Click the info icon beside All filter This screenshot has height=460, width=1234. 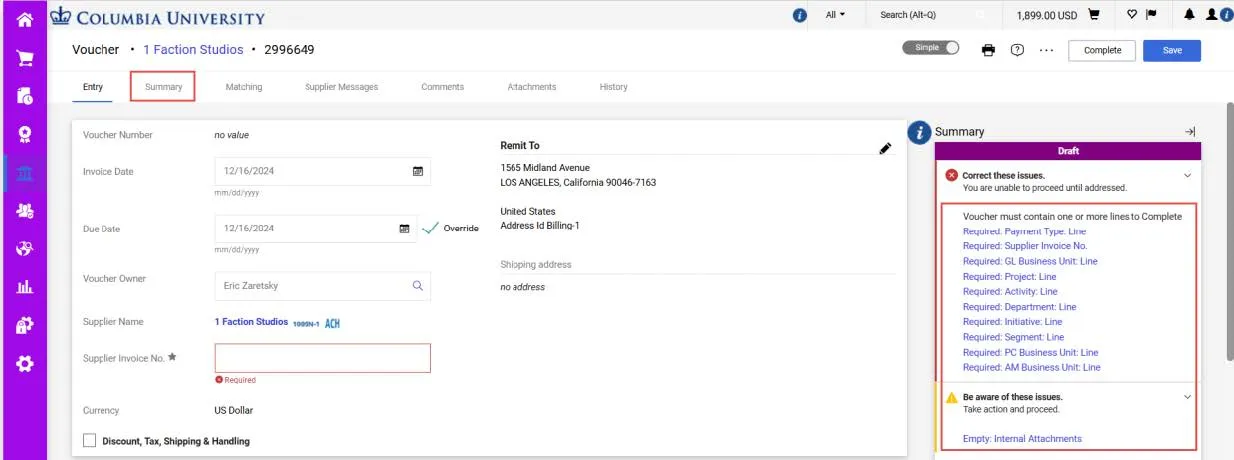(799, 15)
